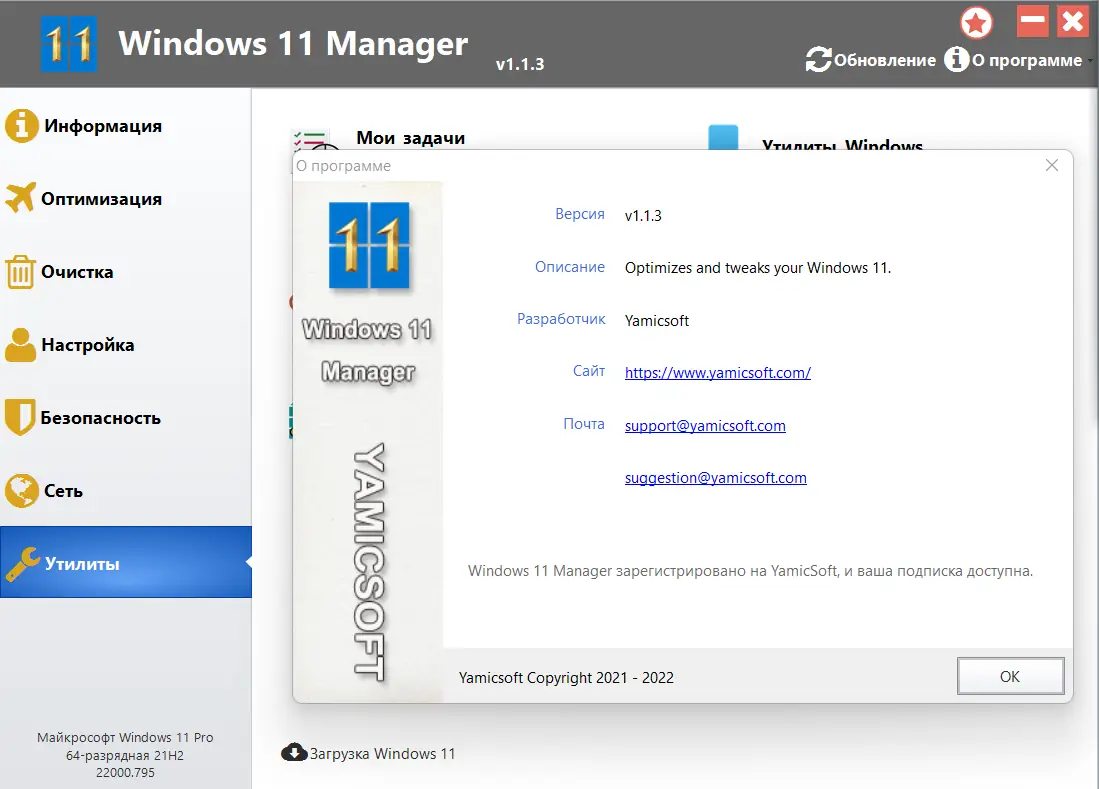Open the suggestion@yamicsoft.com email link

tap(715, 478)
